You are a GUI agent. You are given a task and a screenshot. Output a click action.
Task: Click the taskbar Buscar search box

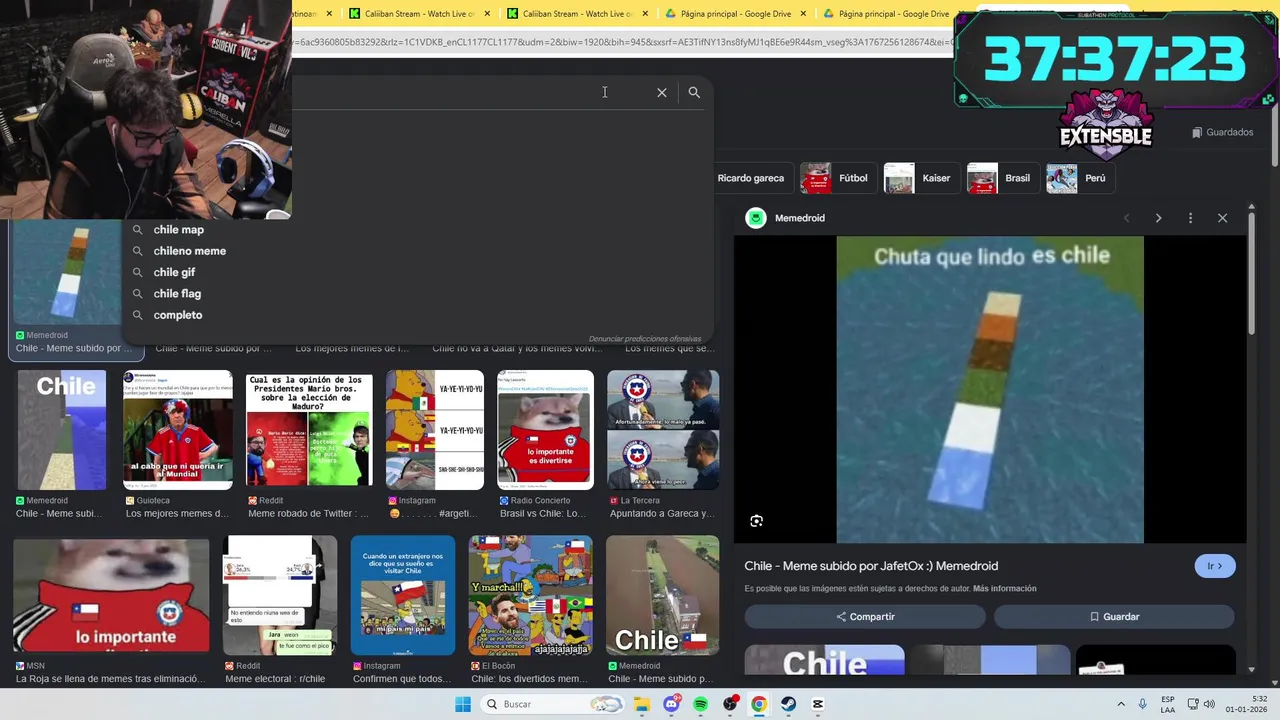551,704
